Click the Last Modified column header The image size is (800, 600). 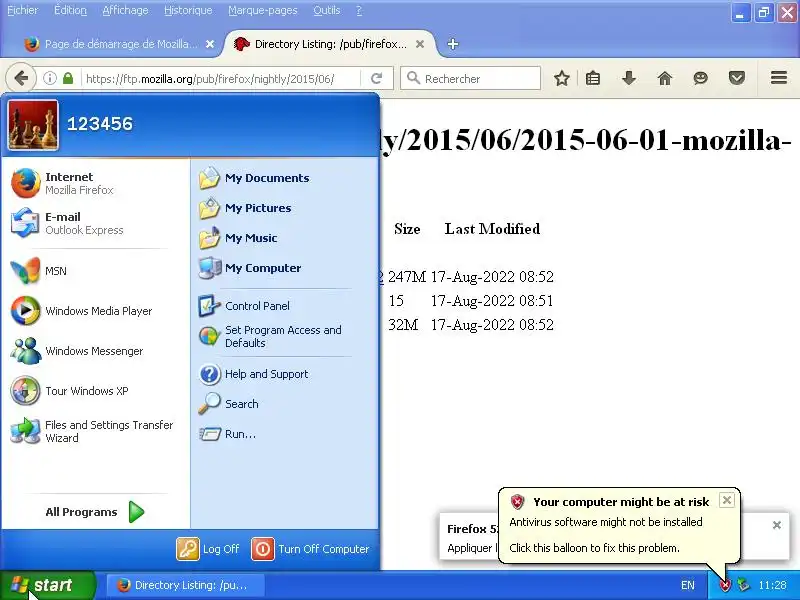pos(492,229)
